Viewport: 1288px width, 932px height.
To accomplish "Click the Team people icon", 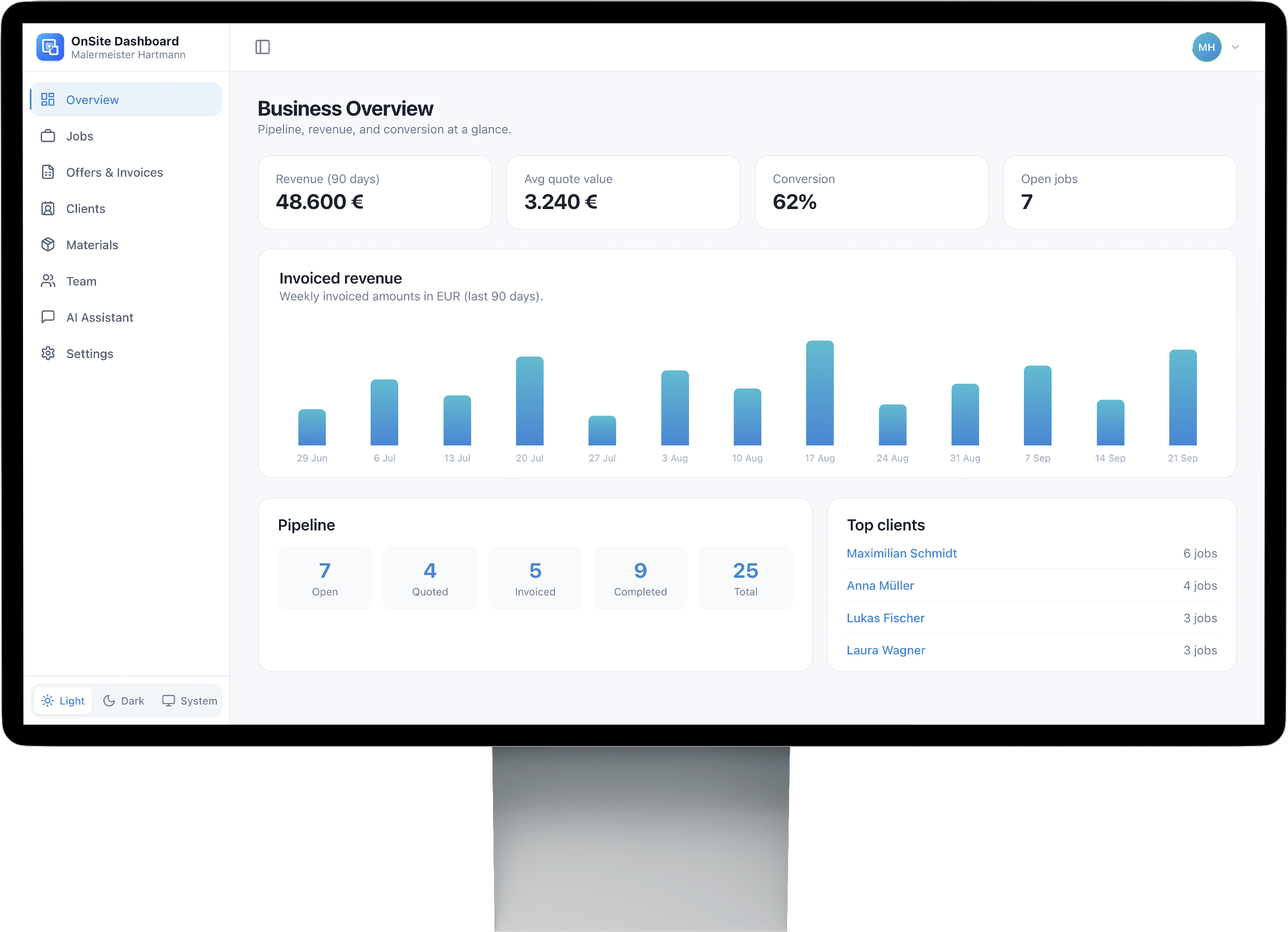I will [48, 282].
